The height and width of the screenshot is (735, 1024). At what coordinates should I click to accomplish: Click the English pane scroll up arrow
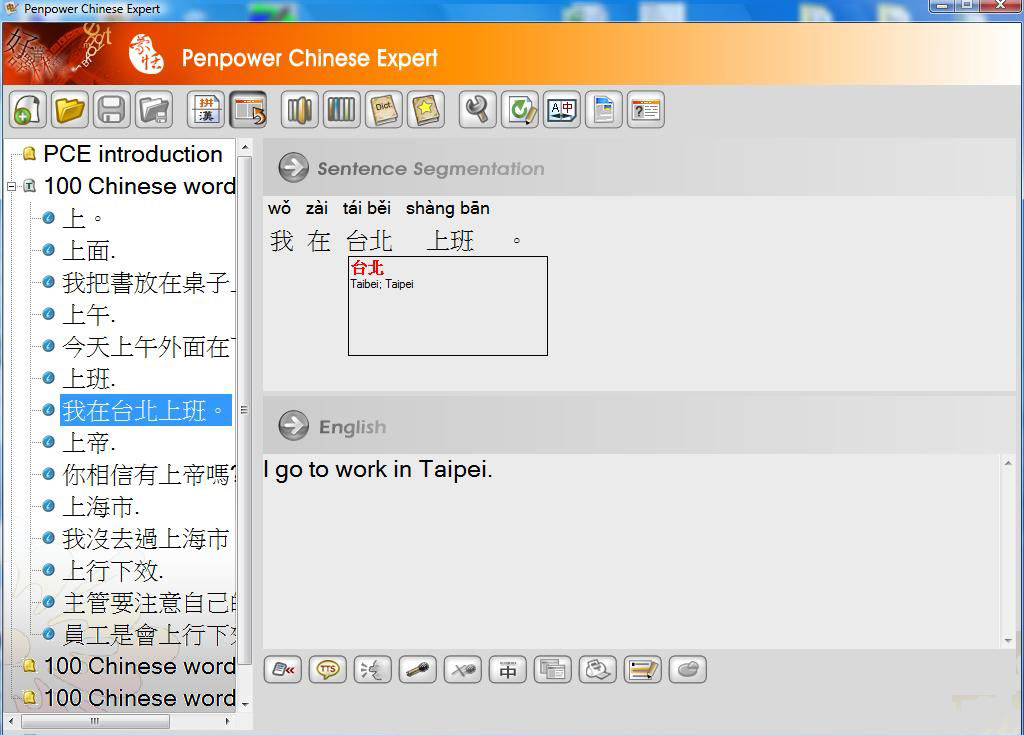coord(1008,463)
